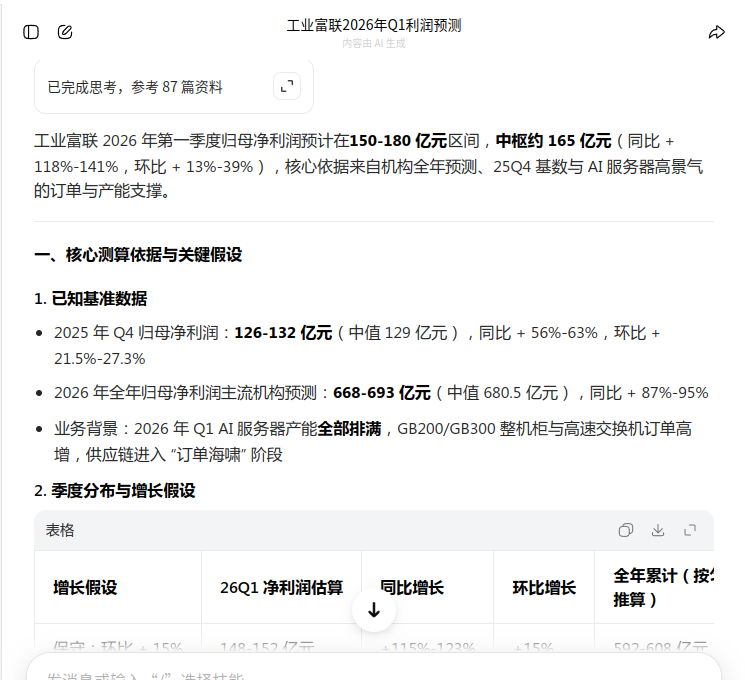Viewport: 745px width, 680px height.
Task: Click table header 全年累计
Action: (663, 588)
